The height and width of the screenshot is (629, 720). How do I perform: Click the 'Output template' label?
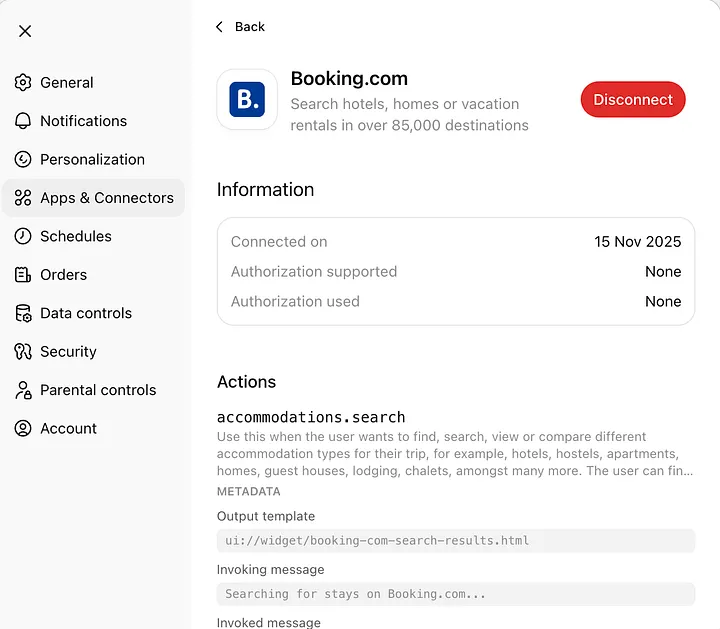click(x=266, y=517)
